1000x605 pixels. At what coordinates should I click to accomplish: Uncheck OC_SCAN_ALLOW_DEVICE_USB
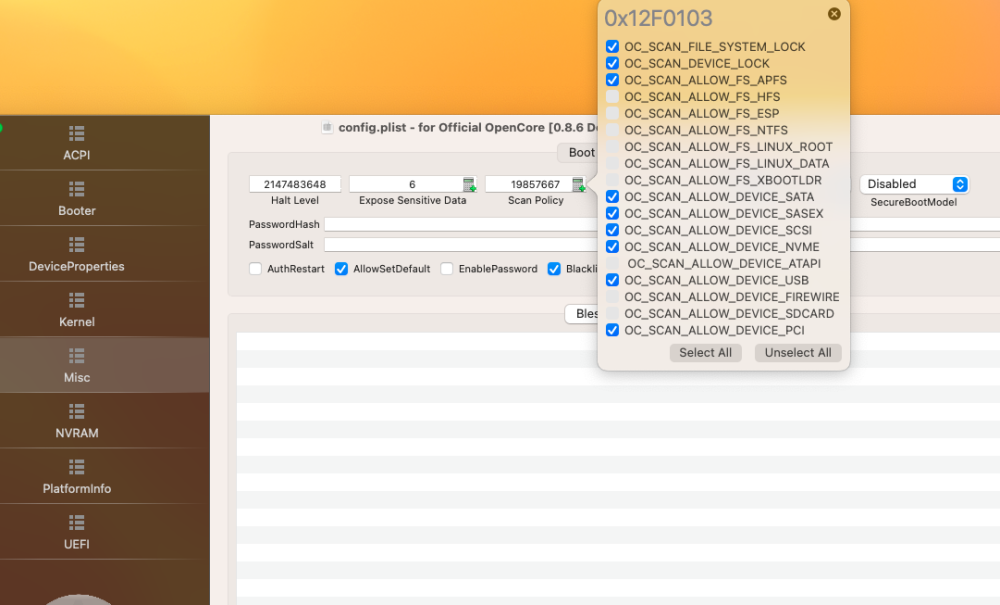click(612, 280)
